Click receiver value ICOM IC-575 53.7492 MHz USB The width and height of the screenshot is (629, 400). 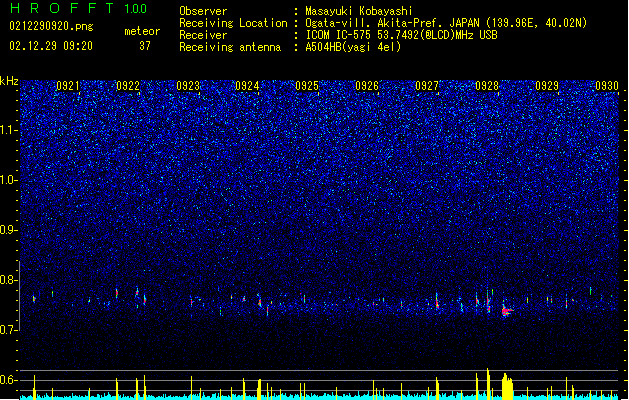401,35
